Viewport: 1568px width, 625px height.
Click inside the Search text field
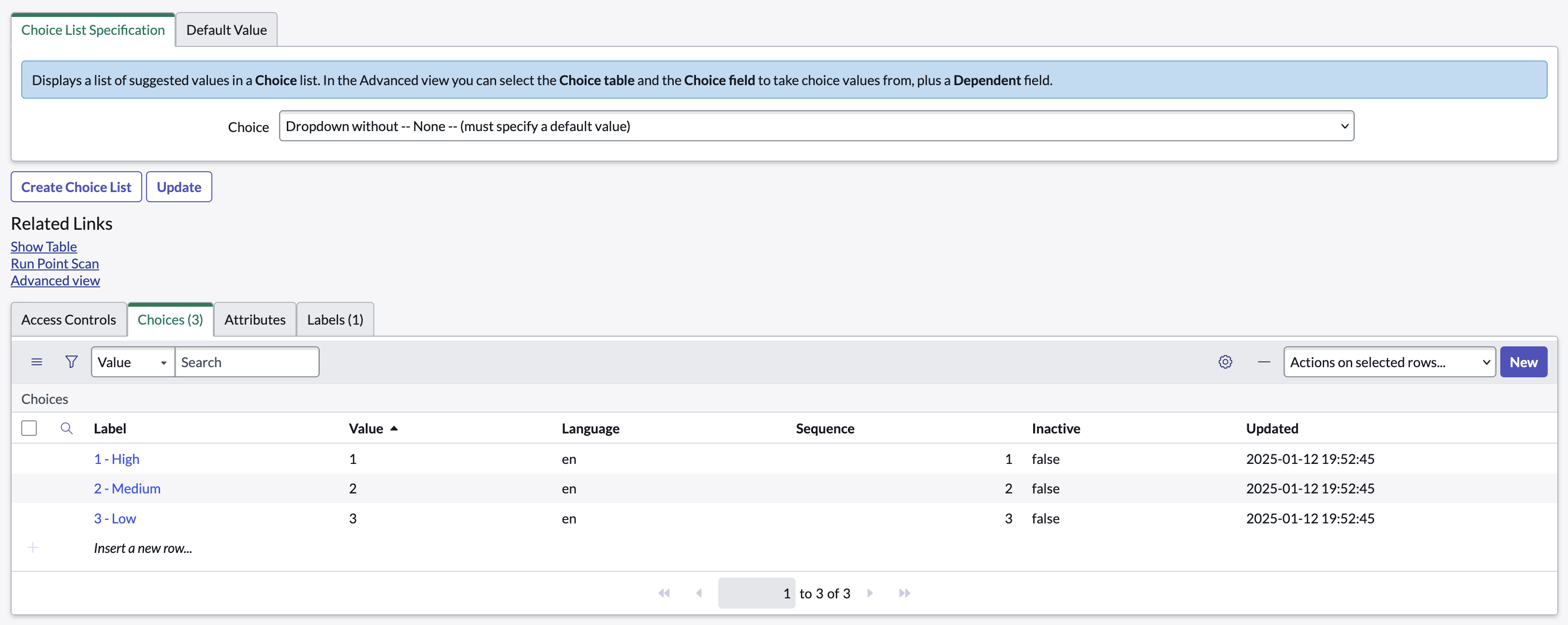coord(247,361)
